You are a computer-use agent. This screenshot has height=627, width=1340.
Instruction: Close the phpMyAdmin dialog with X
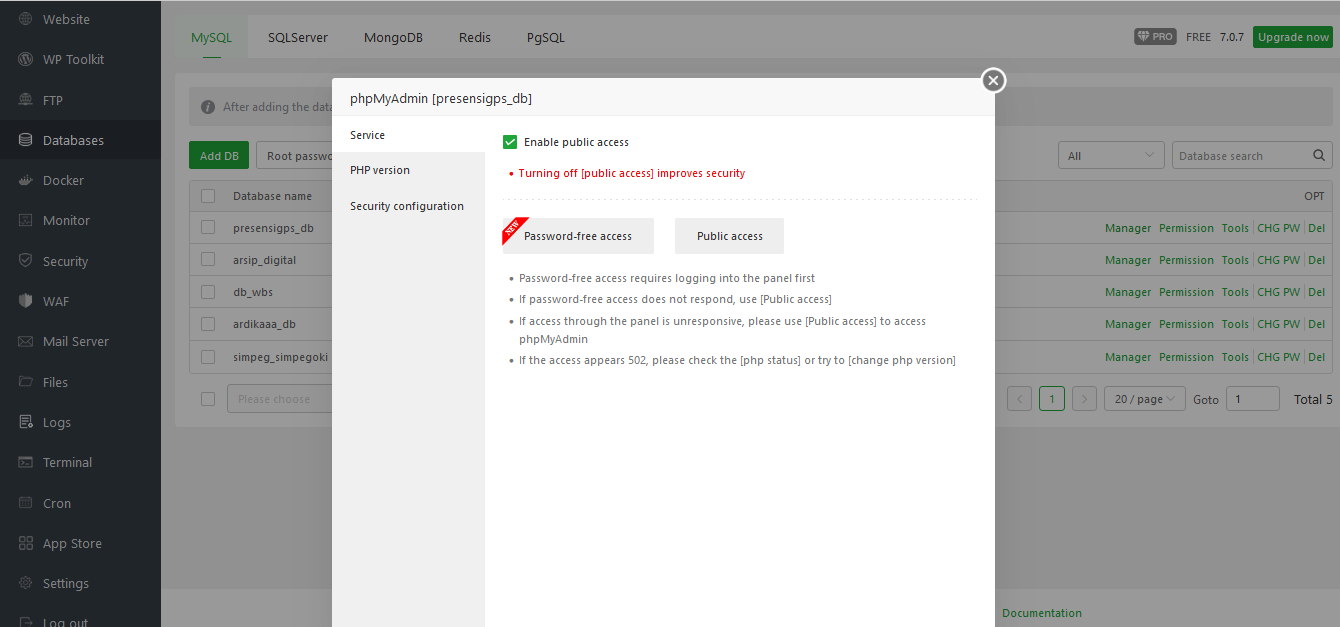(x=993, y=80)
